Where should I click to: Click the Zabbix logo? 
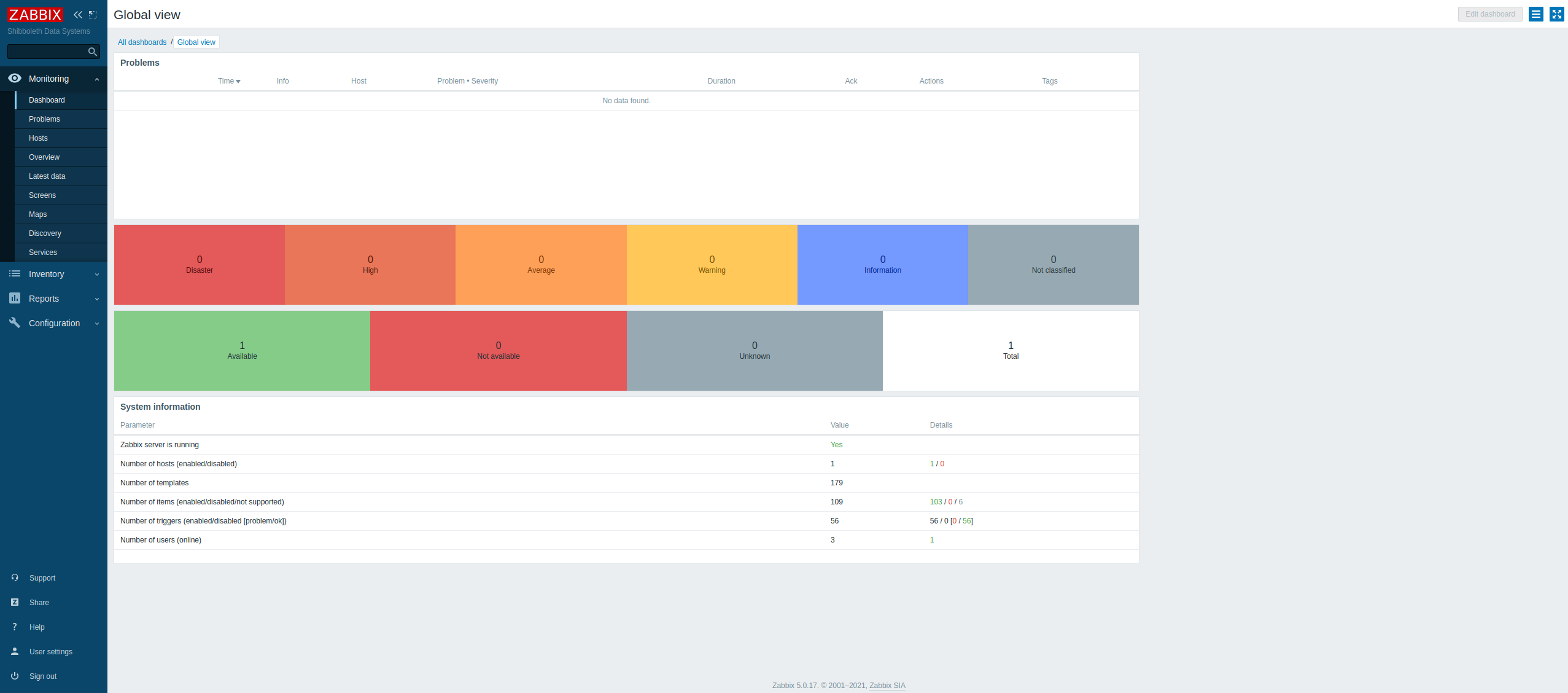[x=35, y=14]
